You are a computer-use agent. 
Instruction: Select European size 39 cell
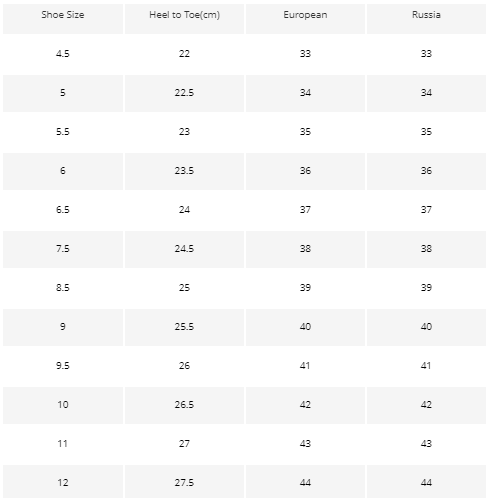pos(305,288)
